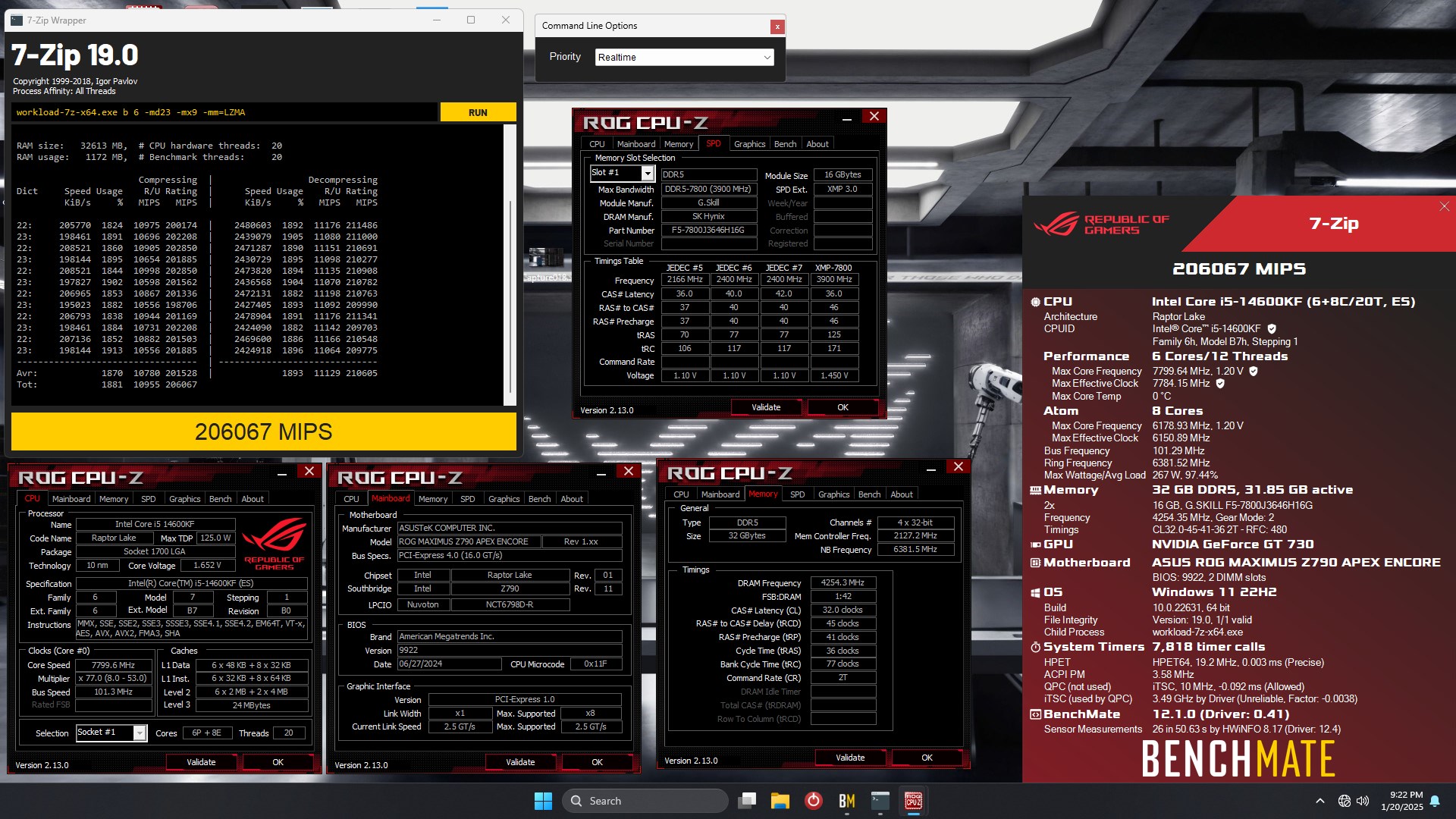Click the CPU section icon in BenchMate
The height and width of the screenshot is (819, 1456).
1035,302
